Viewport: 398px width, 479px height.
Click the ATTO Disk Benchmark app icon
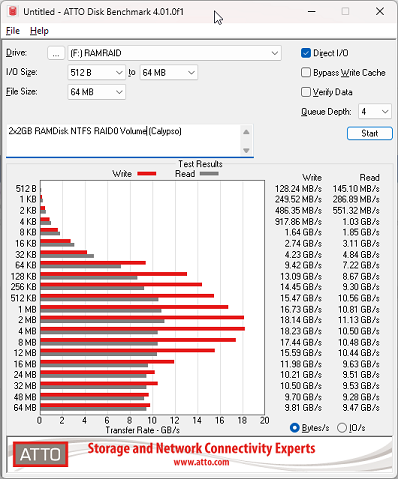pyautogui.click(x=13, y=11)
